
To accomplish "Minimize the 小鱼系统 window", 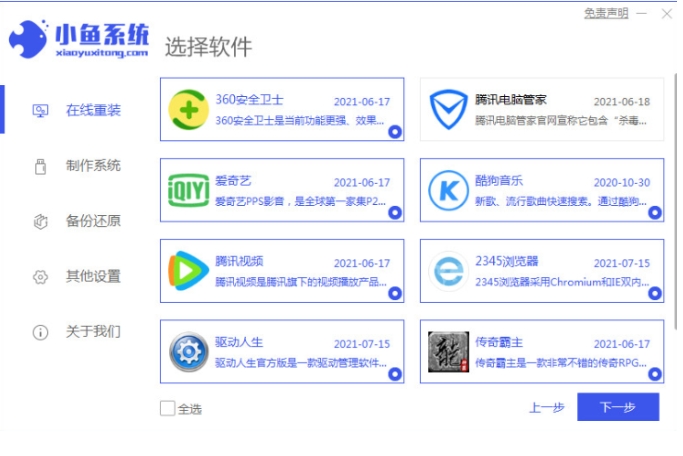I will [641, 14].
